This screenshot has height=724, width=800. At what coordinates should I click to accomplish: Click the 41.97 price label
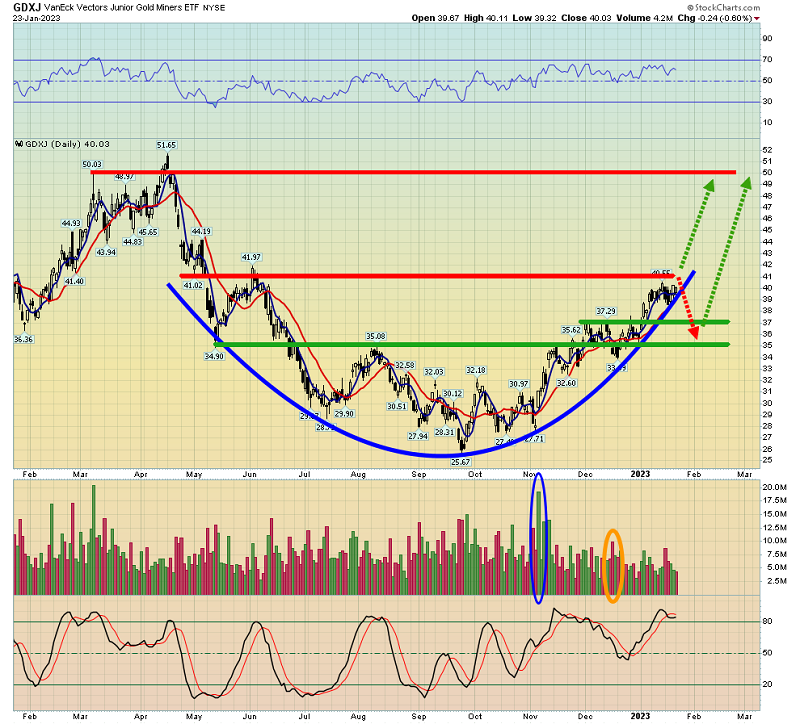[x=250, y=257]
